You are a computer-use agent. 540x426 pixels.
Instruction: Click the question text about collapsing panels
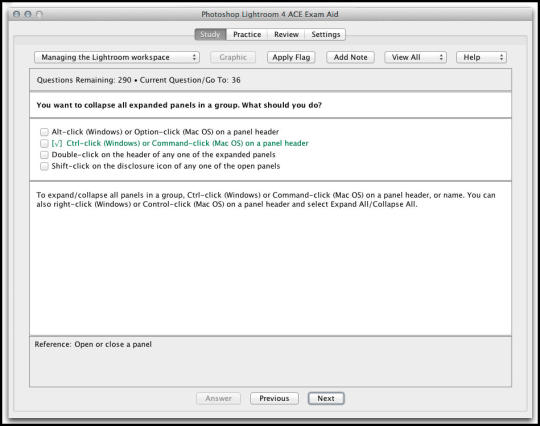point(179,105)
